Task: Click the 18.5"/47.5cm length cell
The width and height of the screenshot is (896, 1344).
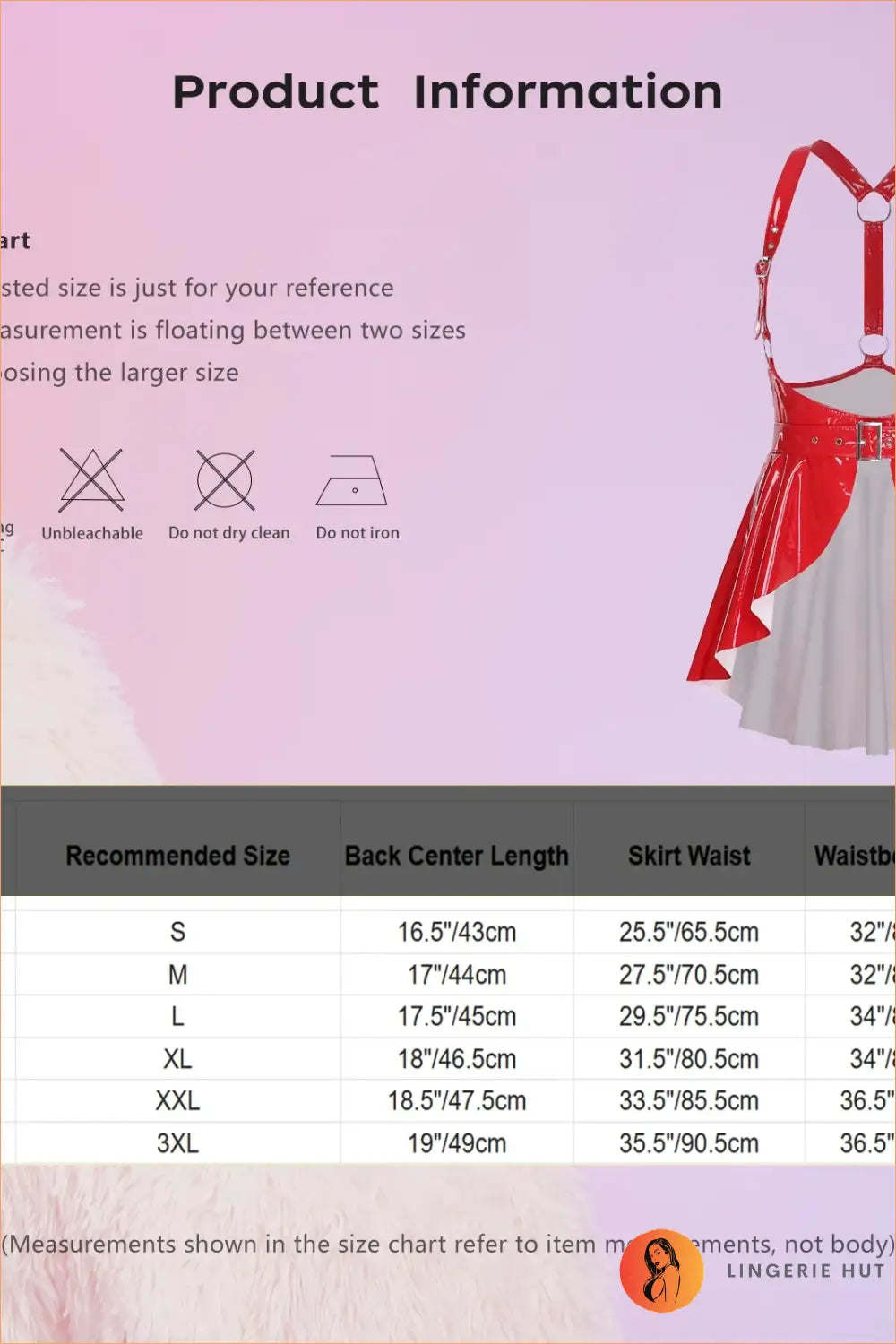Action: pos(457,1100)
